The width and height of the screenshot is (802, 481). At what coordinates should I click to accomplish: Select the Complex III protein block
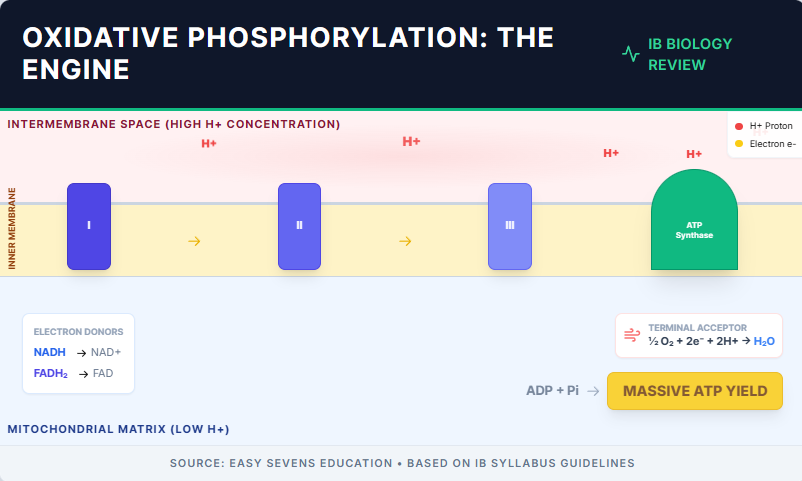pos(510,226)
